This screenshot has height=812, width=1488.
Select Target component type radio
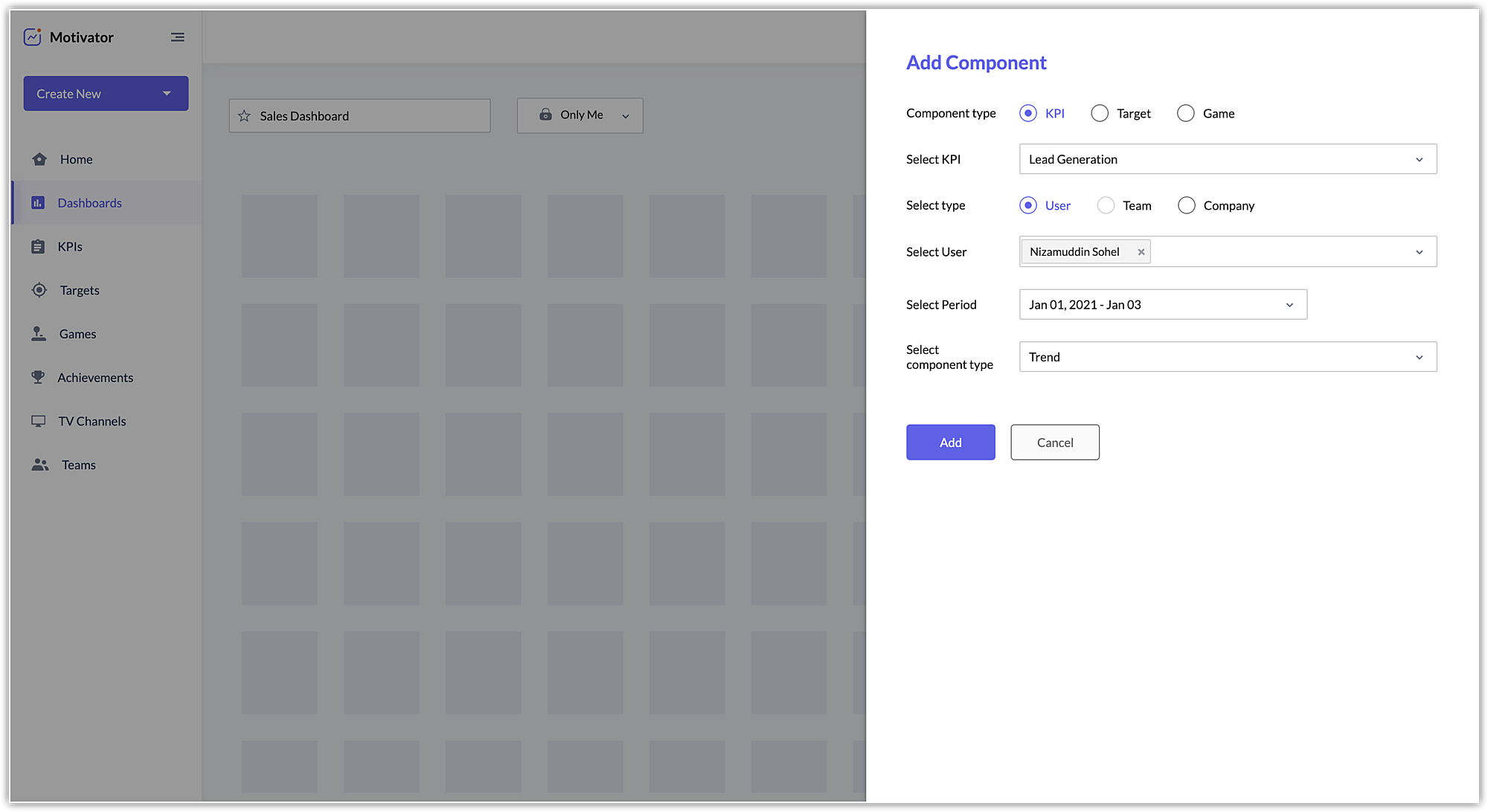point(1100,114)
